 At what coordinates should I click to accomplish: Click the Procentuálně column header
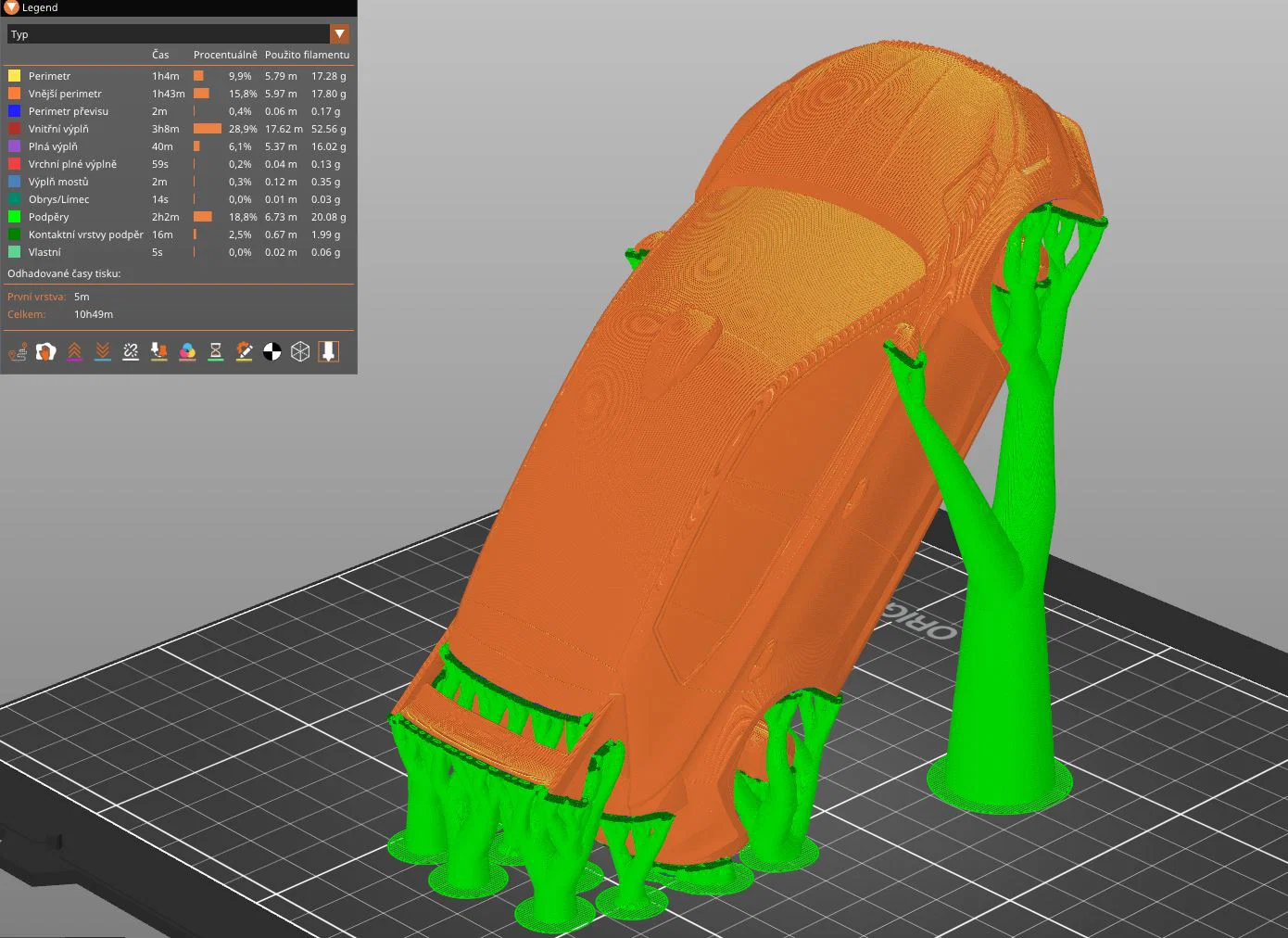pyautogui.click(x=225, y=55)
